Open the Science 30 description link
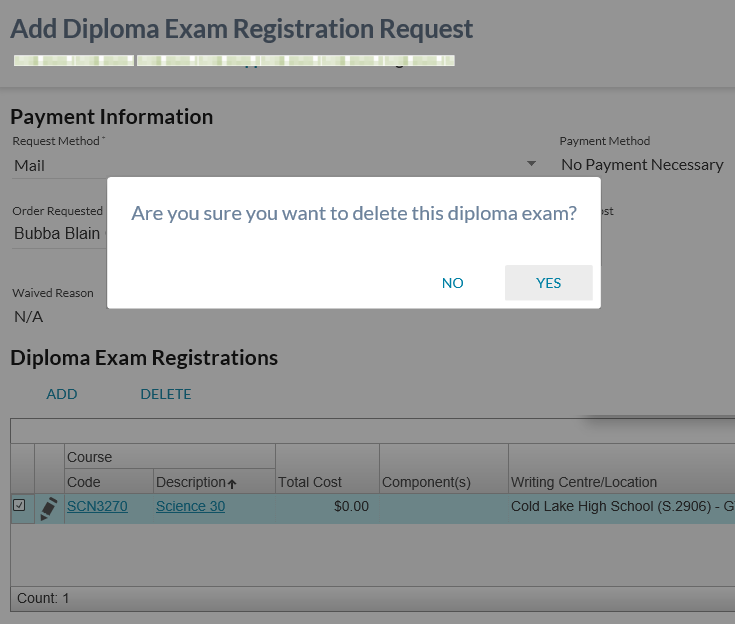Image resolution: width=735 pixels, height=624 pixels. 190,507
